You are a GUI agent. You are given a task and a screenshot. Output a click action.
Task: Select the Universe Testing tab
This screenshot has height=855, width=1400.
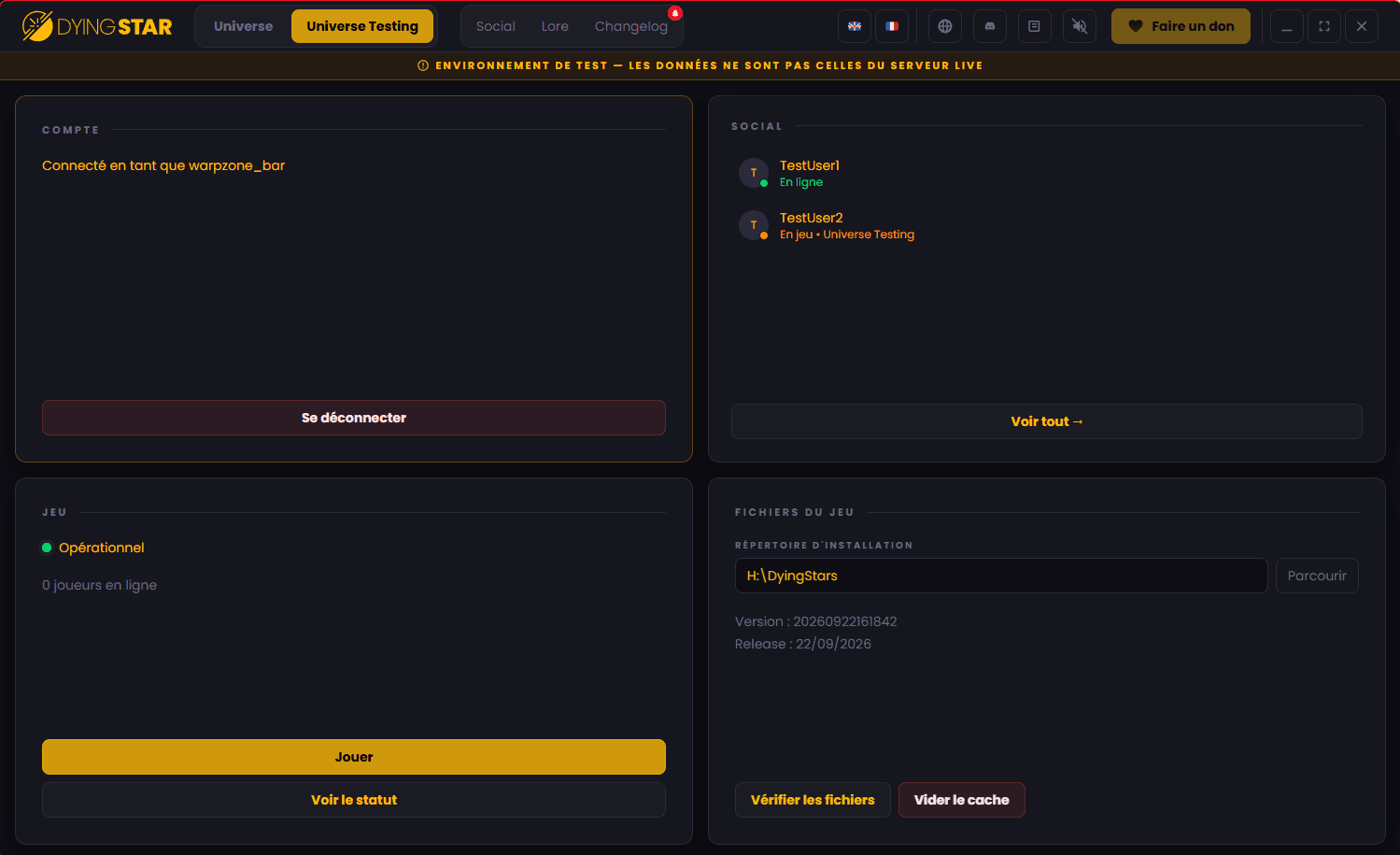click(362, 26)
